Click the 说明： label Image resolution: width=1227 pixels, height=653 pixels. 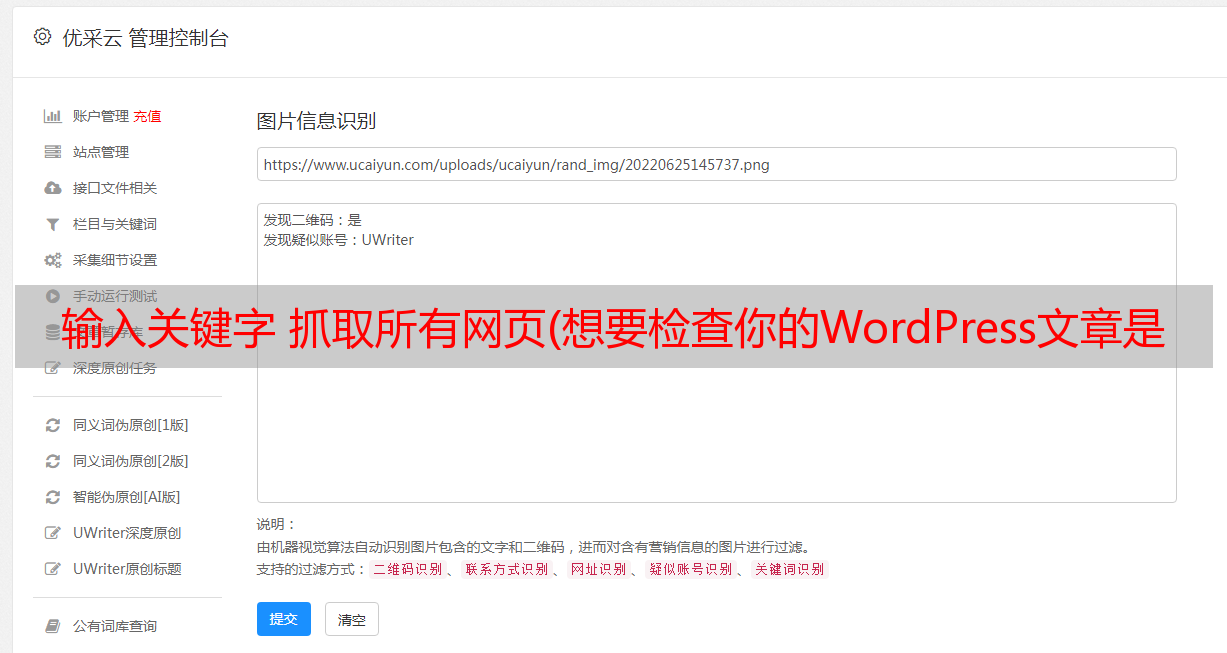(x=277, y=524)
